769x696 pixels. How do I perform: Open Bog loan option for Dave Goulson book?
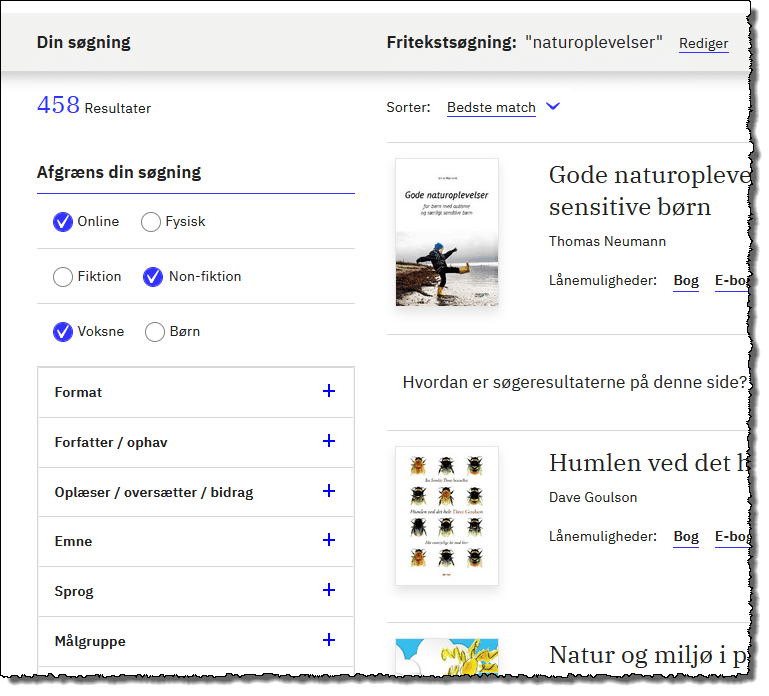pos(686,537)
